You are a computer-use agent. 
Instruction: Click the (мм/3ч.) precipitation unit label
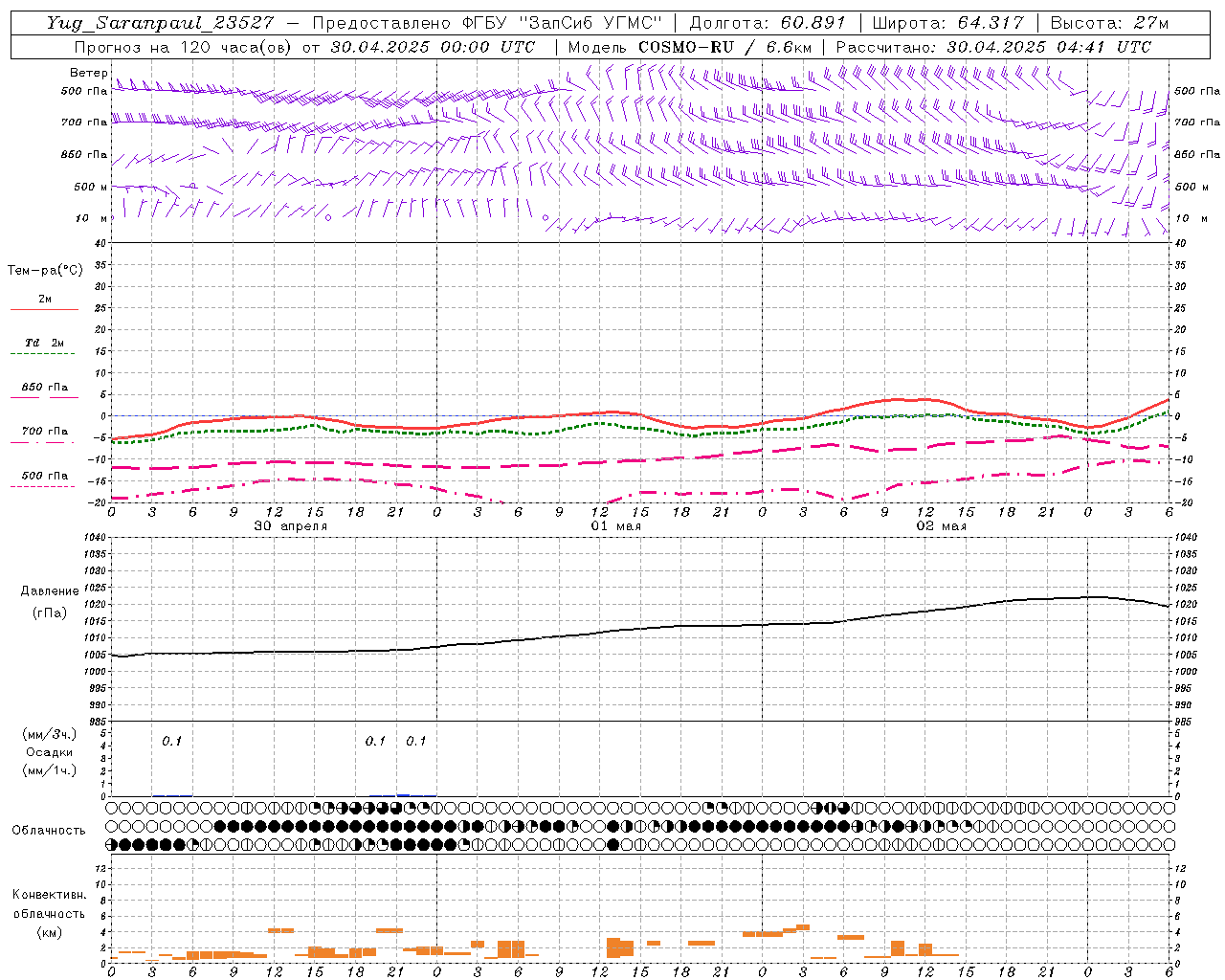(x=49, y=734)
